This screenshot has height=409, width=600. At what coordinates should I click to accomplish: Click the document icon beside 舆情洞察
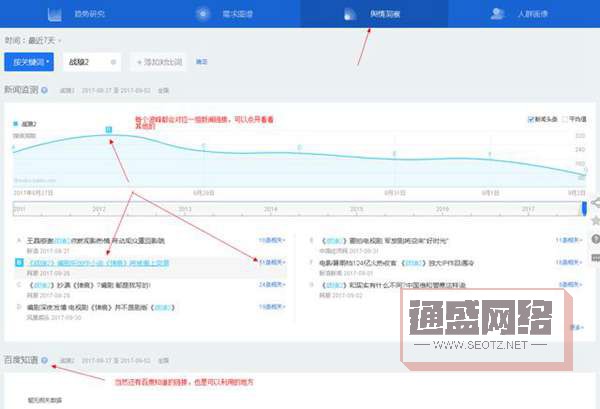point(350,15)
